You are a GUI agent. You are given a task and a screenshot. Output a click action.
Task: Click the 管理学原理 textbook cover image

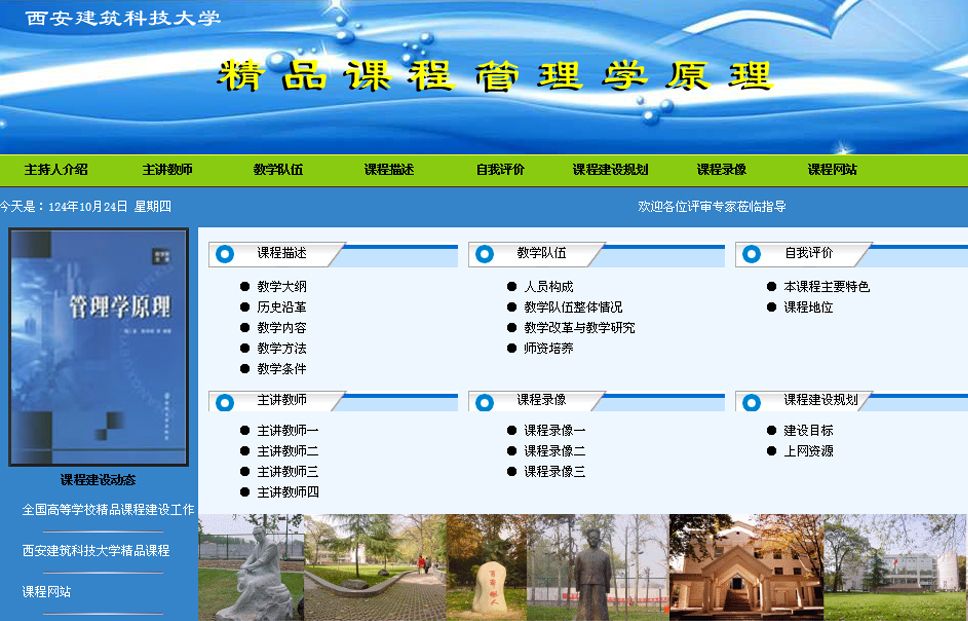pos(98,347)
